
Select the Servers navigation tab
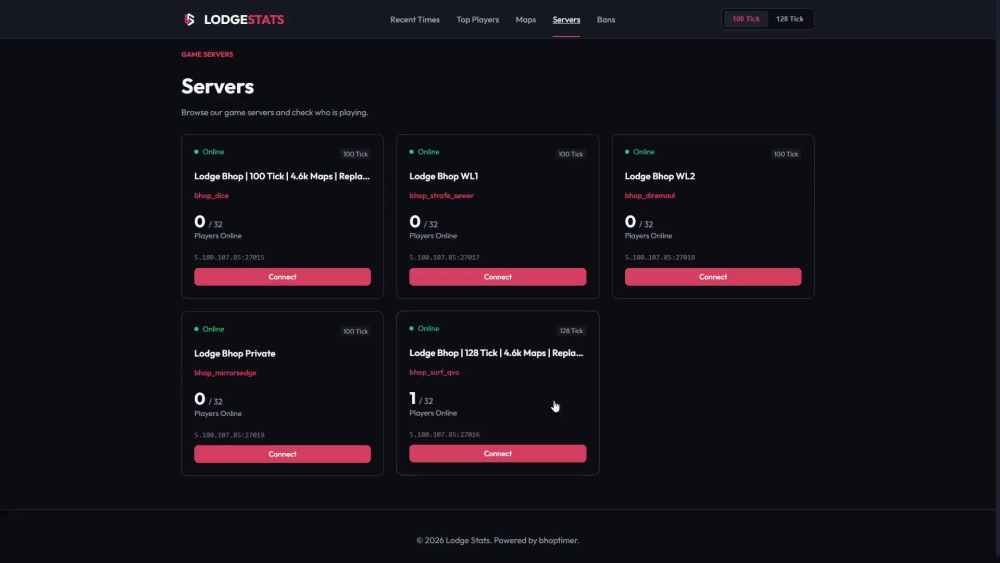tap(566, 20)
